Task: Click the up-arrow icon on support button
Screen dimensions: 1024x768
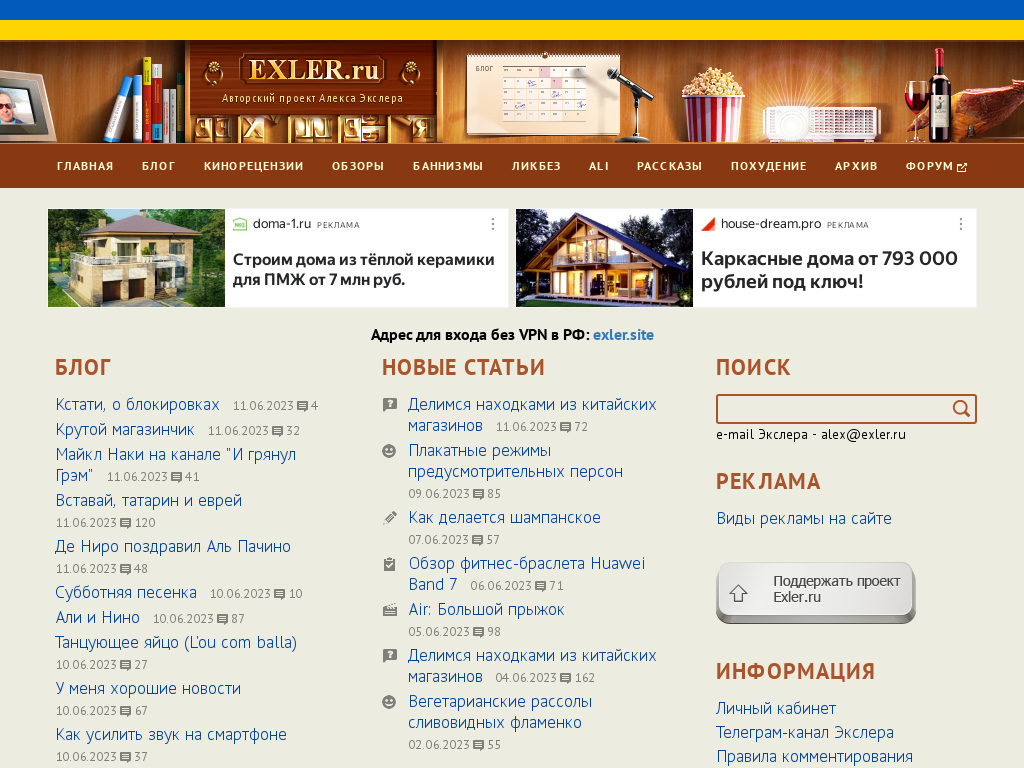Action: (x=739, y=593)
